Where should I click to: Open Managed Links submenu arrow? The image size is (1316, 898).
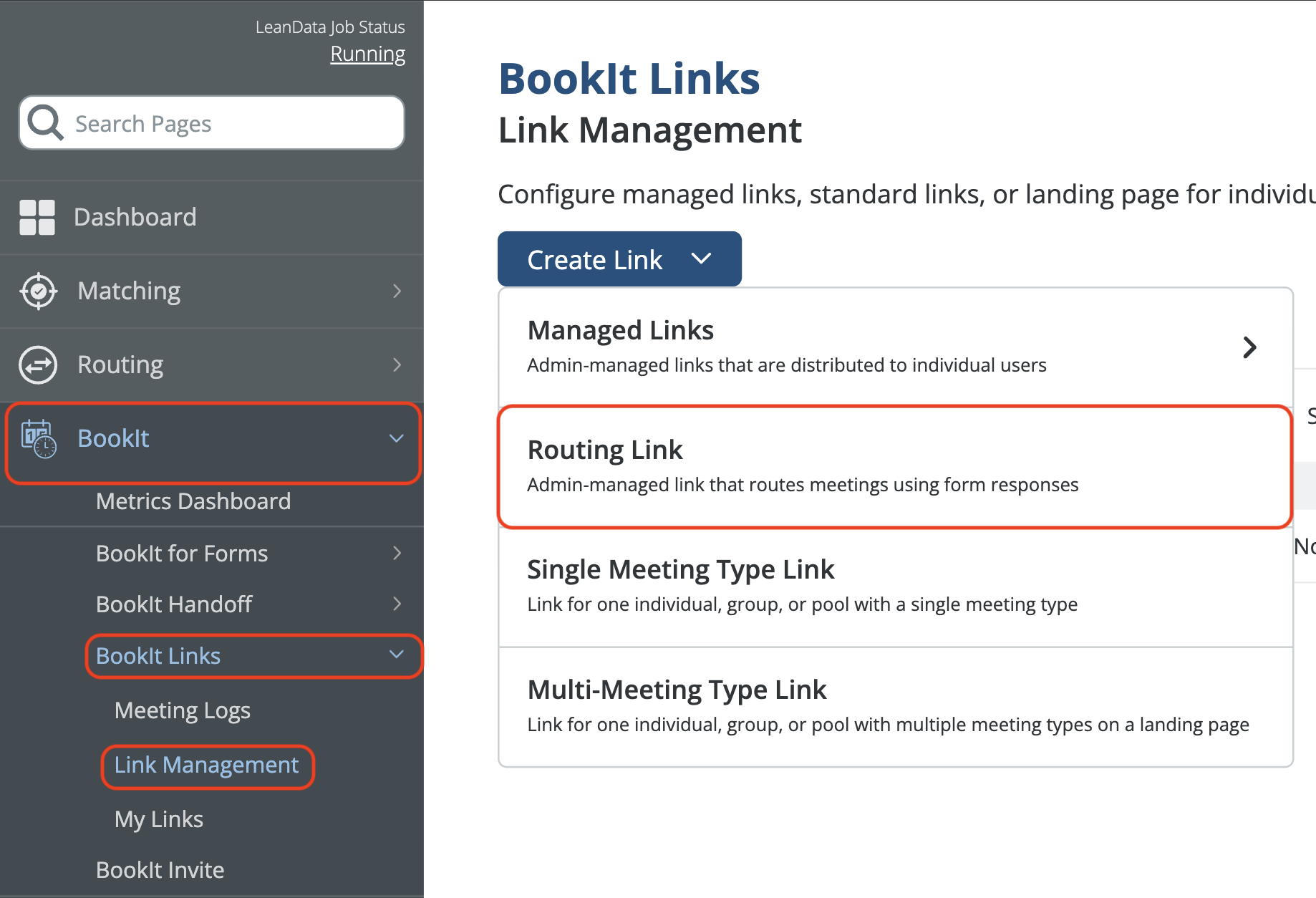(x=1249, y=347)
